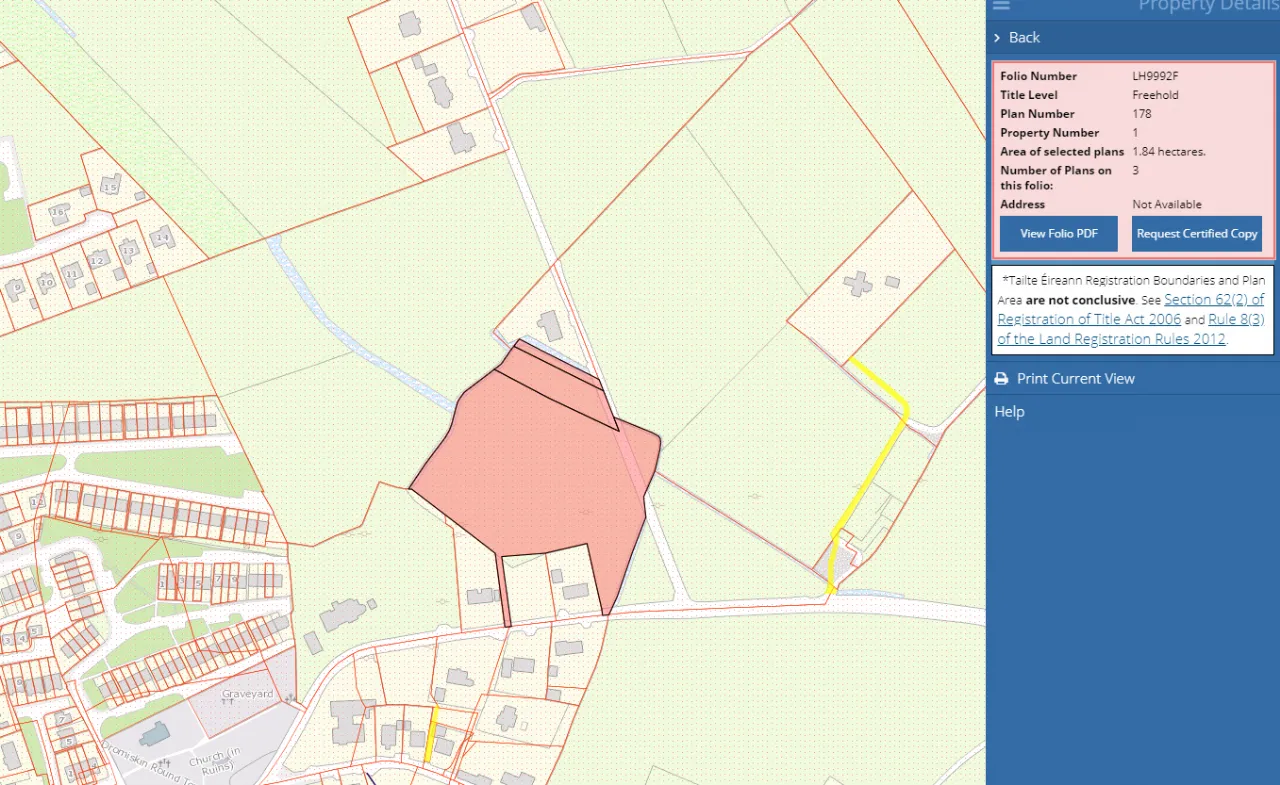The image size is (1280, 785).
Task: Click the Property Details panel title
Action: click(x=1207, y=6)
